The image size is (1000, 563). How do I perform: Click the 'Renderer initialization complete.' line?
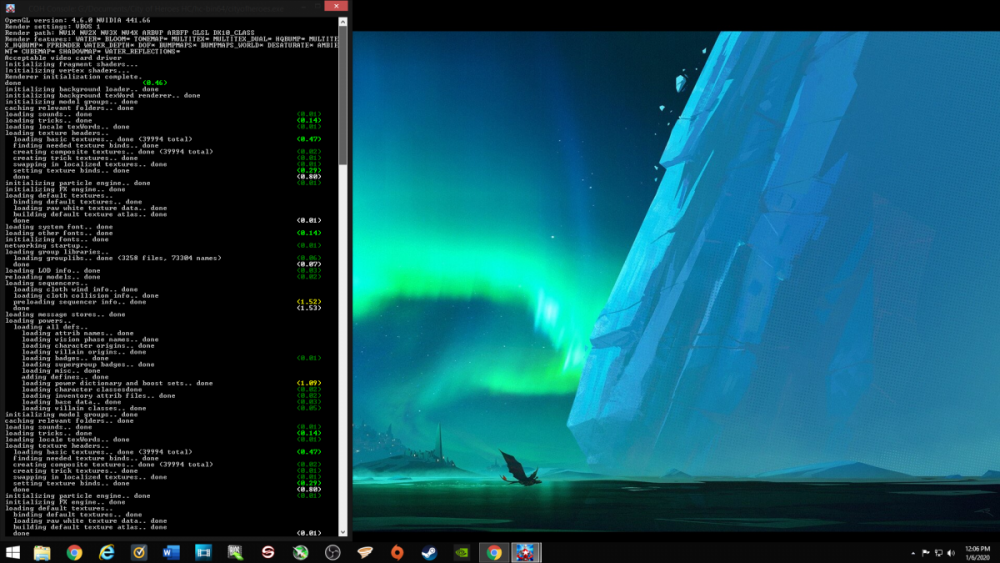[73, 77]
